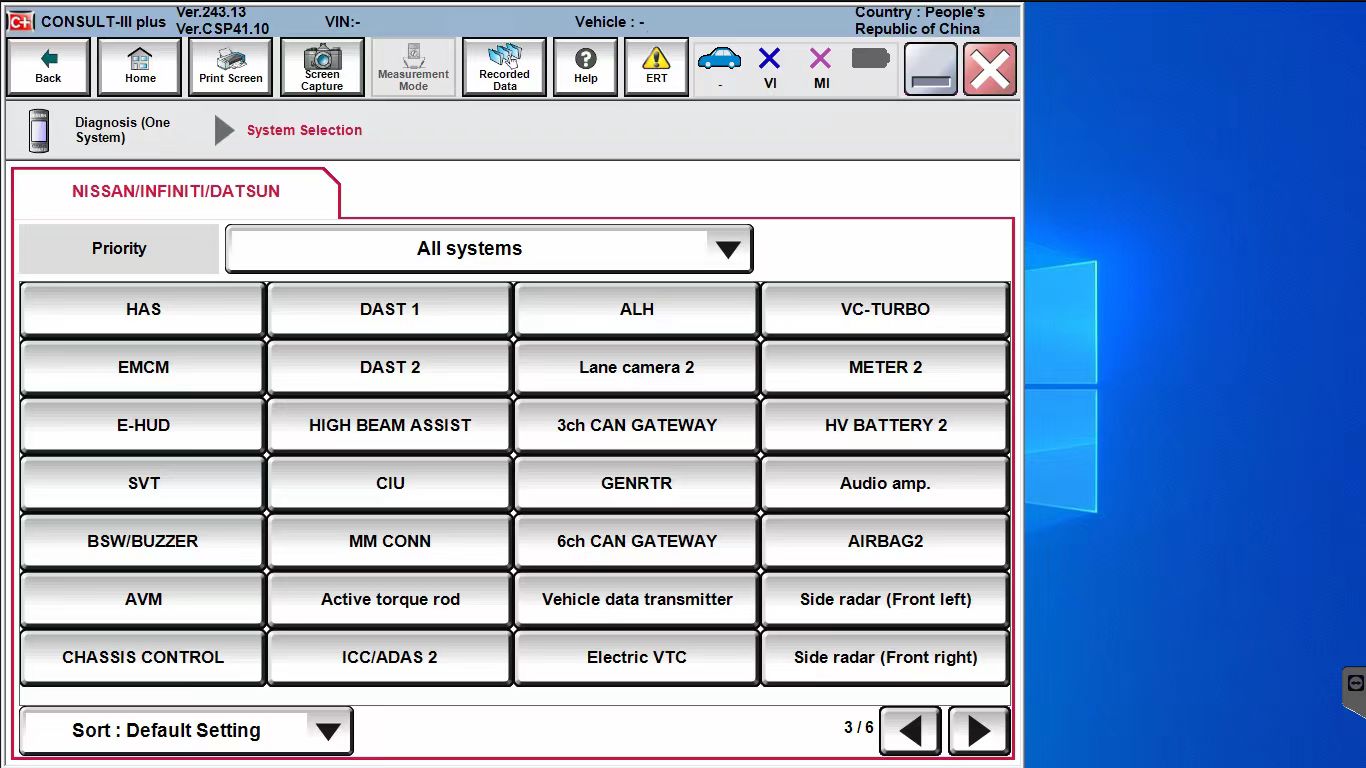Screen dimensions: 1366x768
Task: Open the All systems priority dropdown
Action: pos(489,249)
